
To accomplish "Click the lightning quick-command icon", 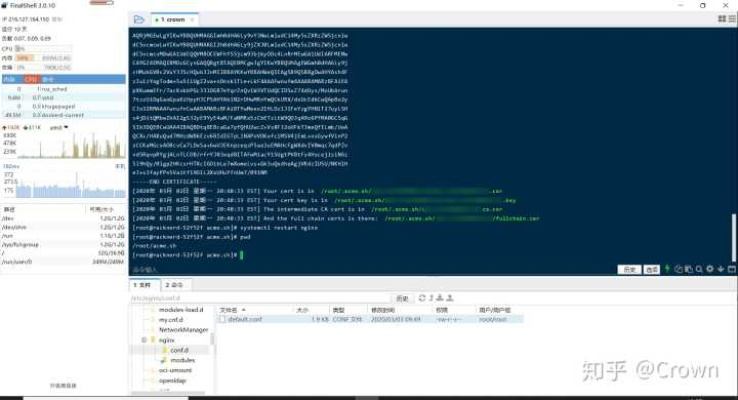I will (x=669, y=269).
